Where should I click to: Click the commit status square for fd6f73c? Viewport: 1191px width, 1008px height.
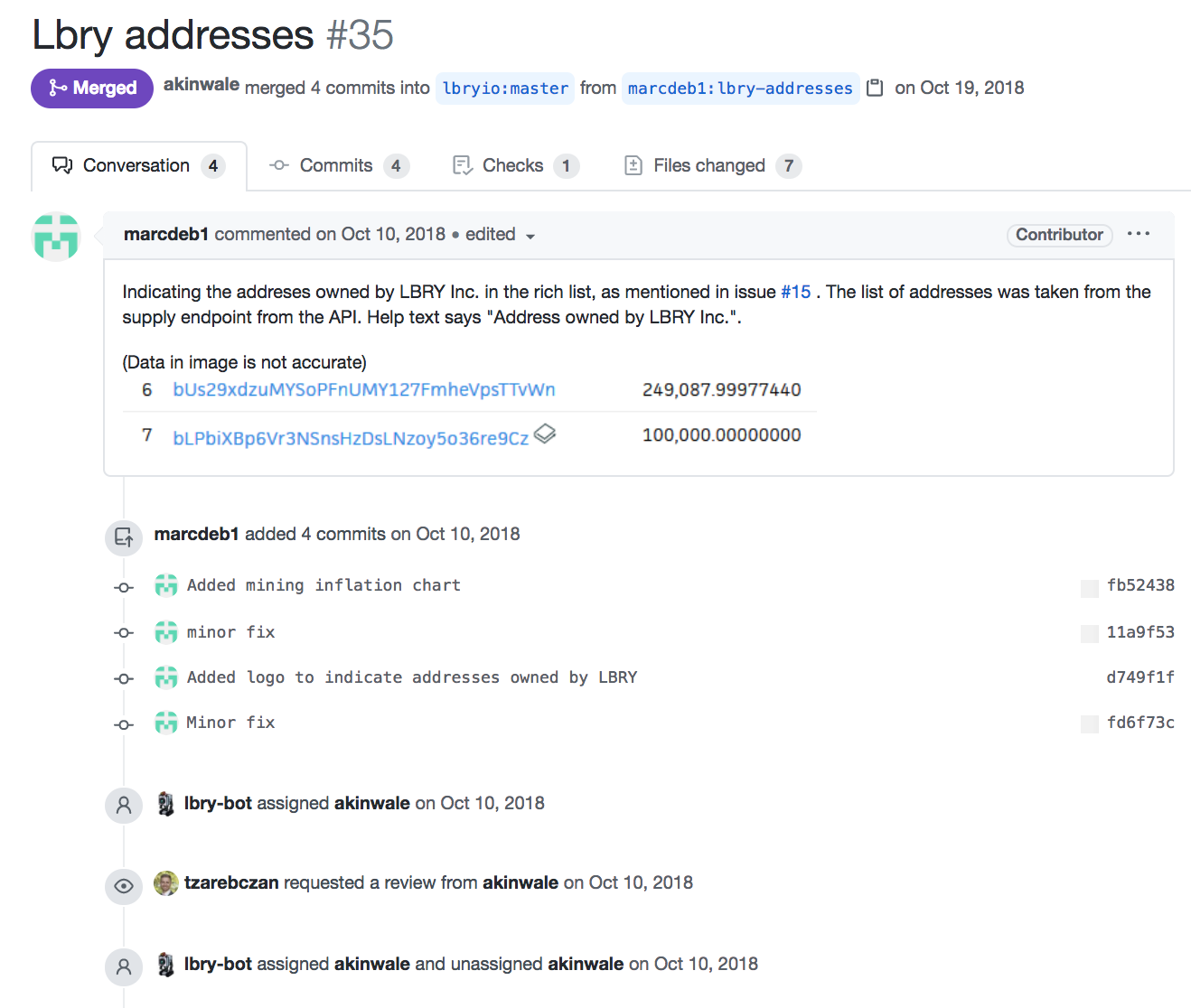coord(1089,723)
